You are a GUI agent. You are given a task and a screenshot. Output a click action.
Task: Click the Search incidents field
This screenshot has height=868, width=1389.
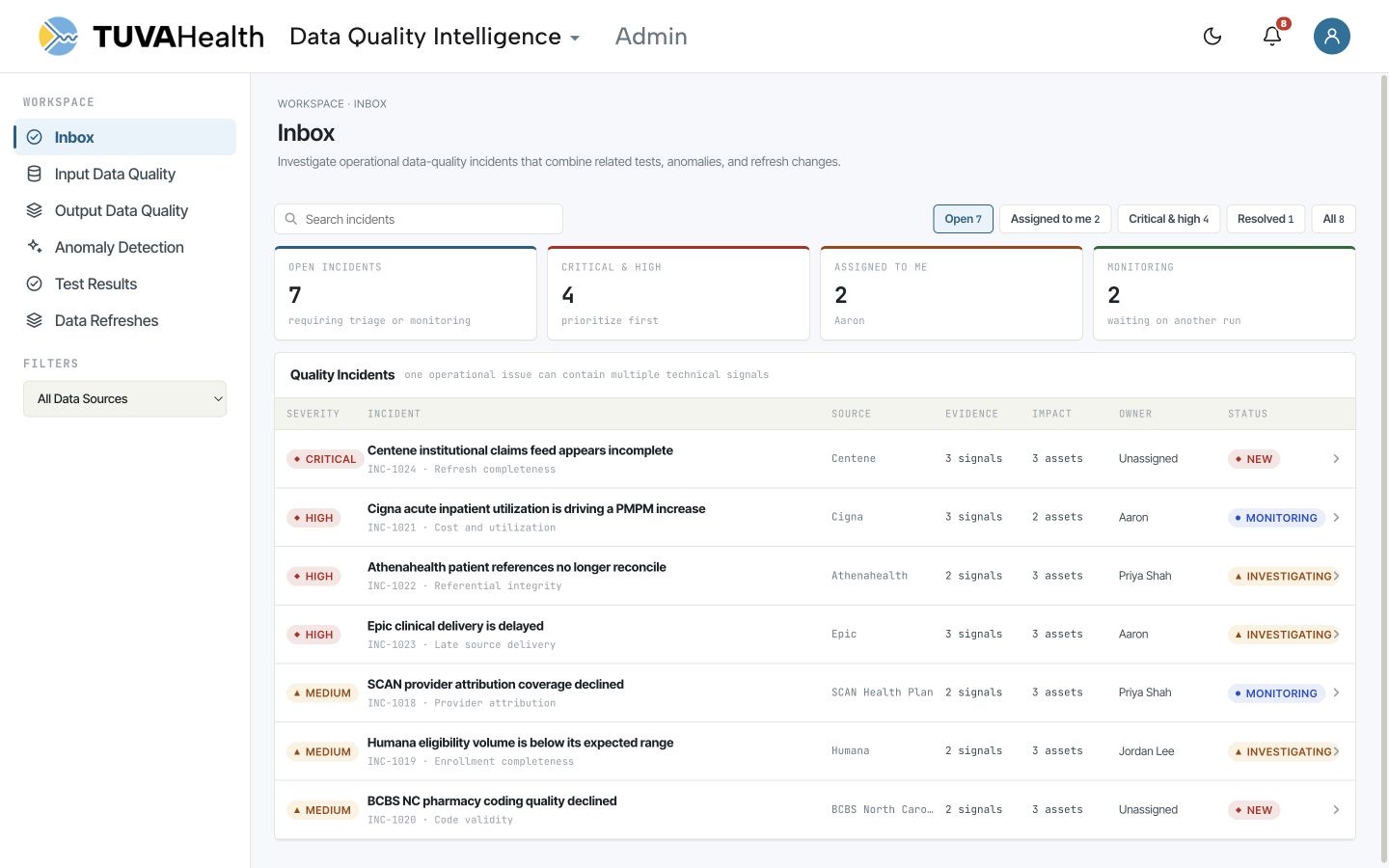click(x=419, y=219)
